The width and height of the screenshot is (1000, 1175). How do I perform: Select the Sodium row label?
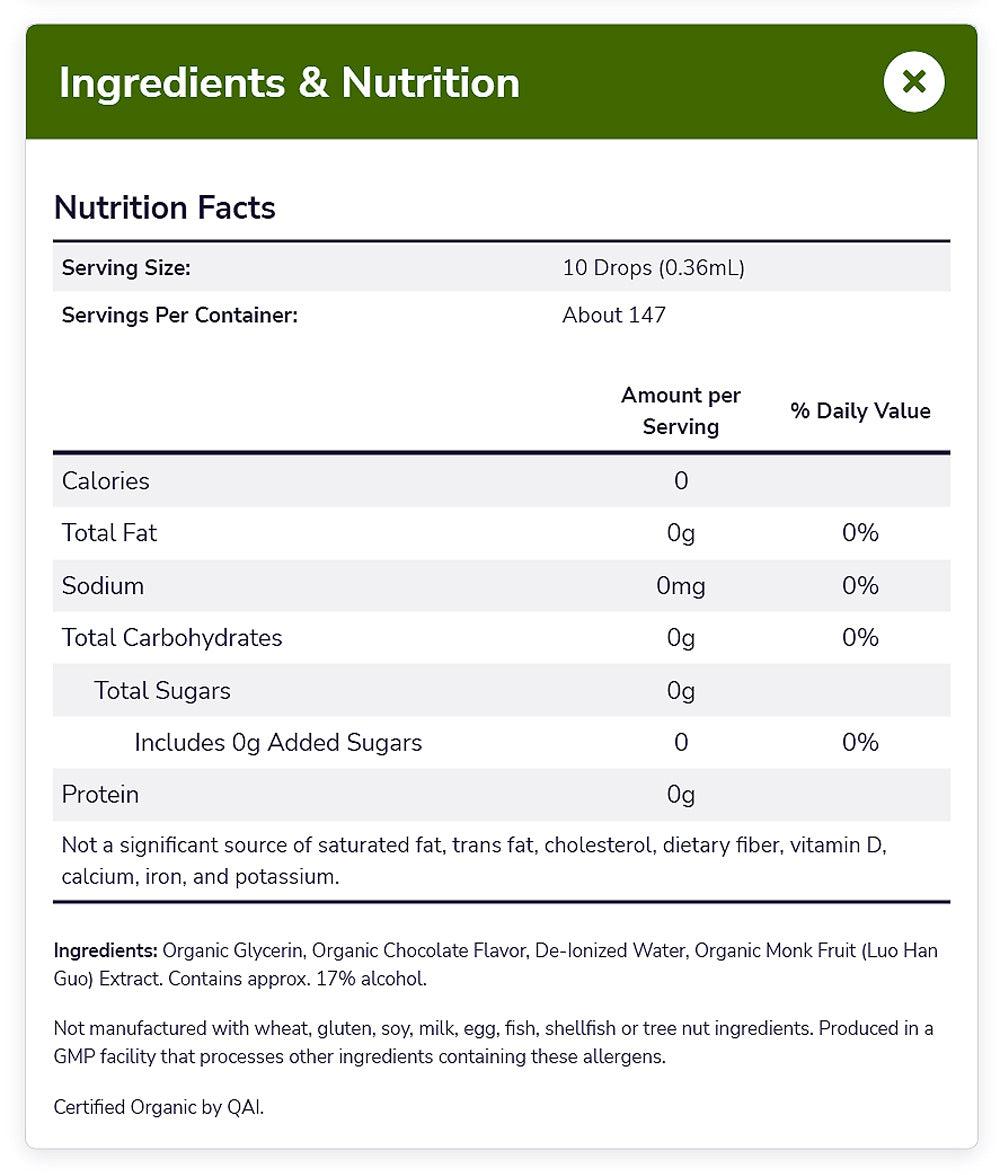[102, 586]
